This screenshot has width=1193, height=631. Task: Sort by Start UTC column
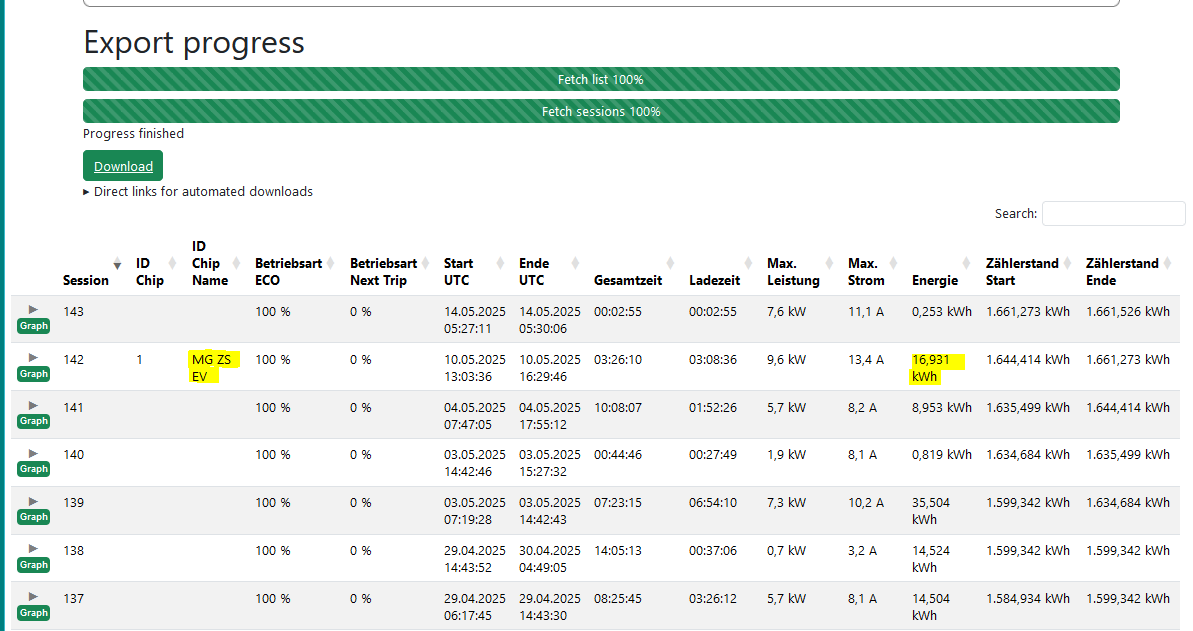(x=459, y=272)
